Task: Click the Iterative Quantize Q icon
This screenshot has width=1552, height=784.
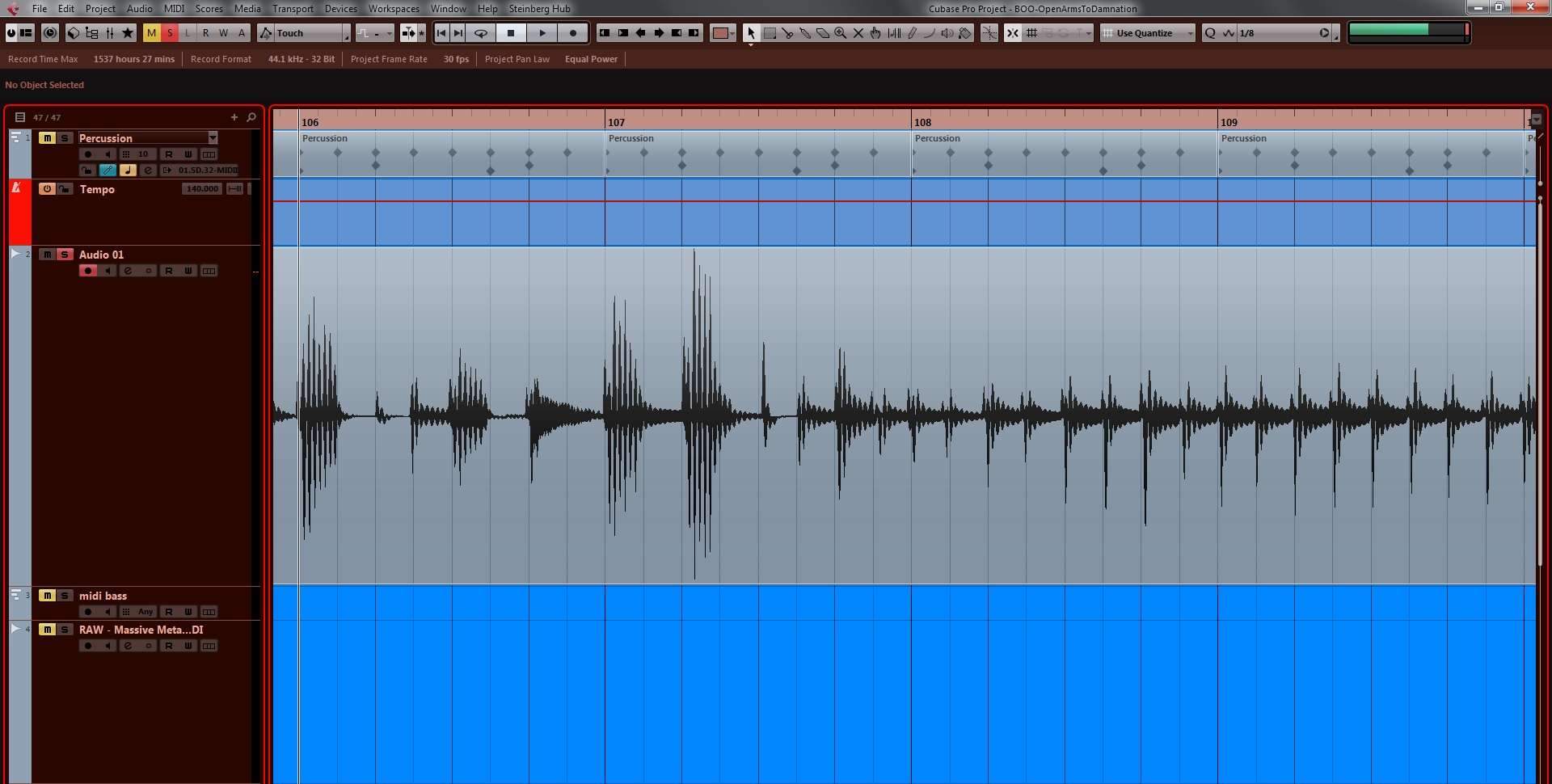Action: pyautogui.click(x=1210, y=33)
